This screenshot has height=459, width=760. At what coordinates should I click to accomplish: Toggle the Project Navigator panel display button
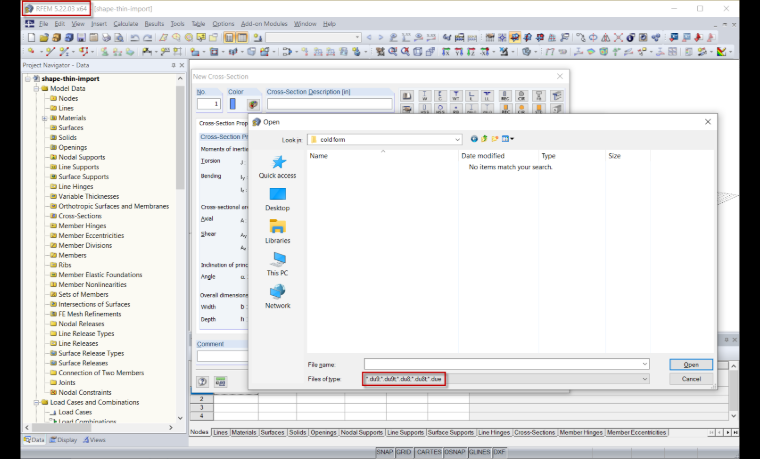pos(229,37)
